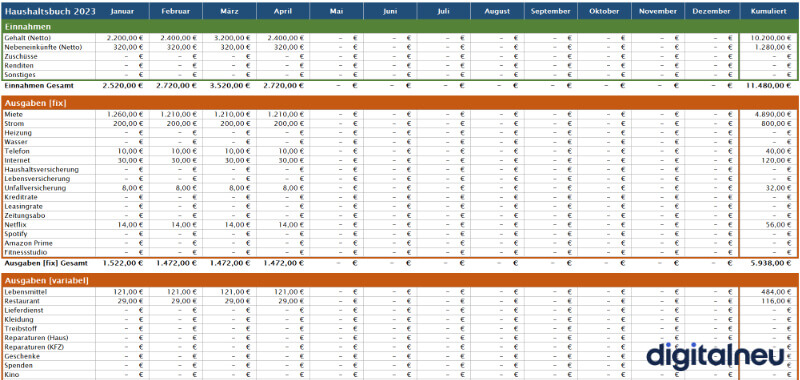Click the Nebeneinkünfte (Netto) row label
The width and height of the screenshot is (800, 380).
42,47
